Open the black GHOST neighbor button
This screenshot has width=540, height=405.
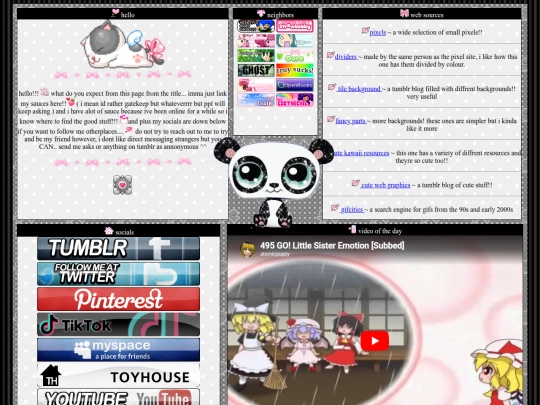coord(256,70)
